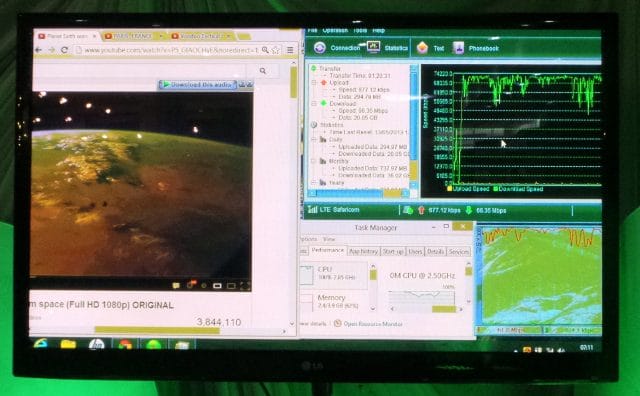The width and height of the screenshot is (640, 396).
Task: Bookmark this page with the star icon
Action: pos(276,50)
